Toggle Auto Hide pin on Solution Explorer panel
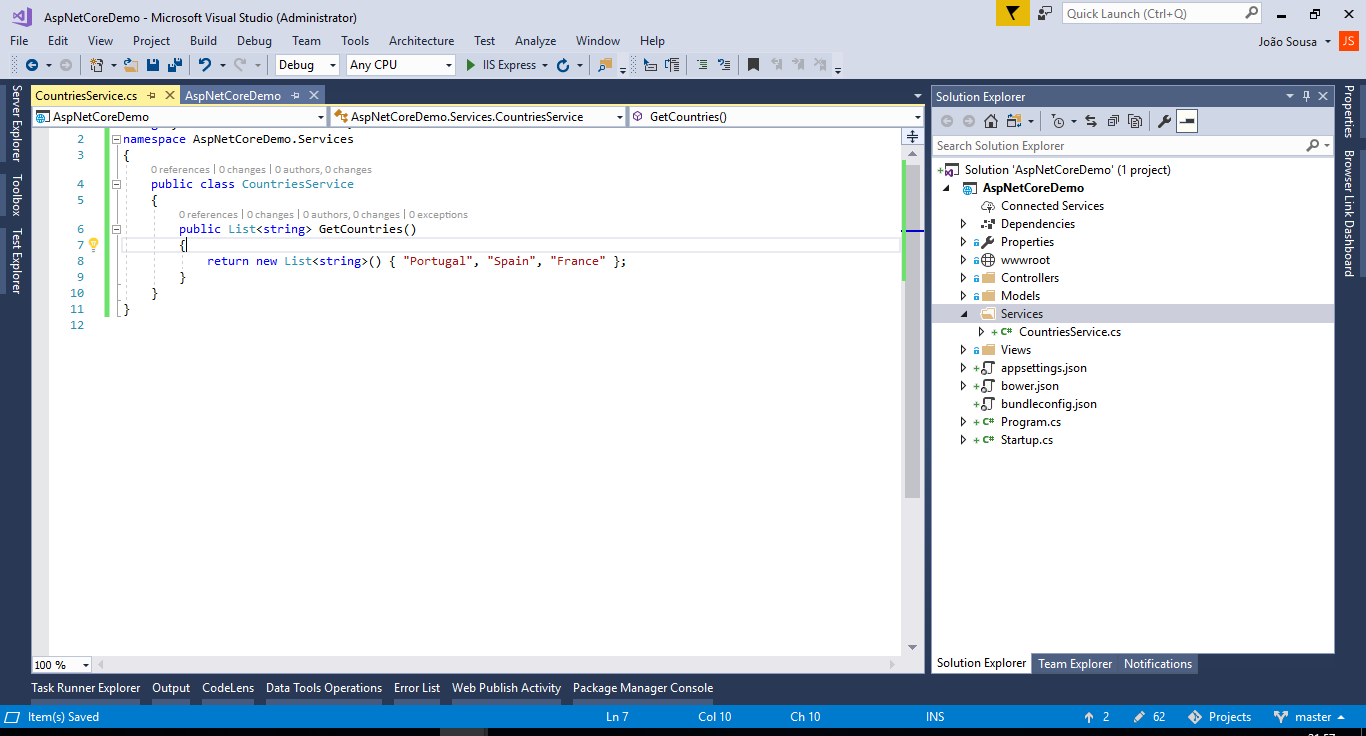Image resolution: width=1366 pixels, height=736 pixels. click(1306, 96)
